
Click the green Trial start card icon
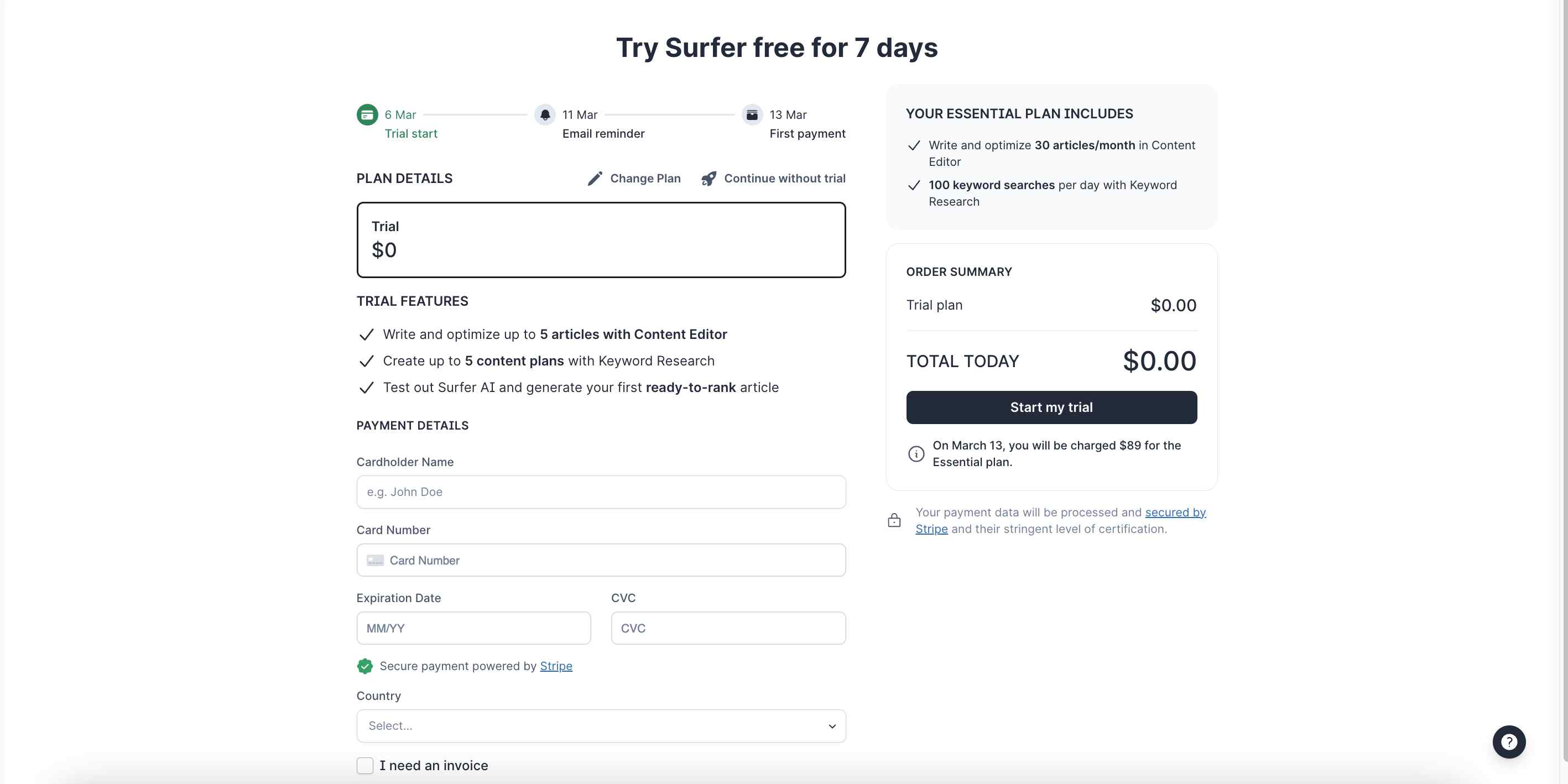(367, 114)
